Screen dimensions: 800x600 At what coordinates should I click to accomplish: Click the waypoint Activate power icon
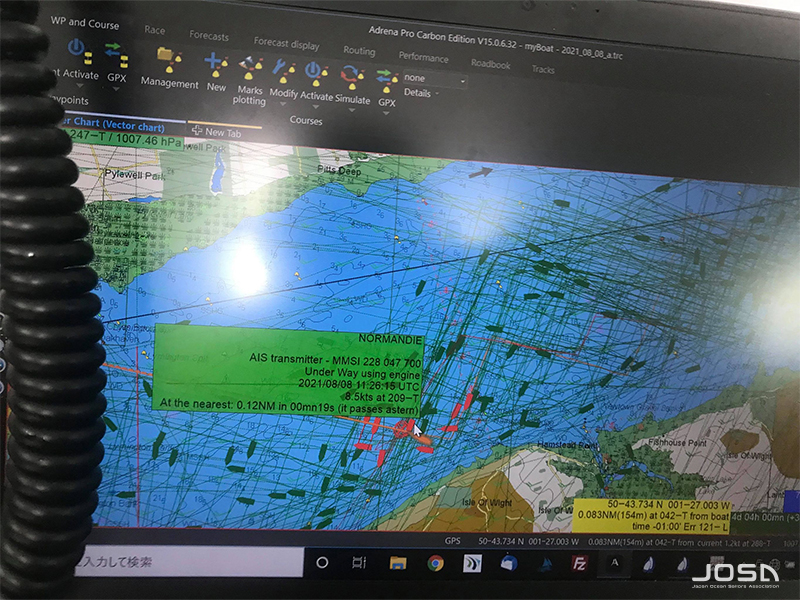click(x=80, y=51)
